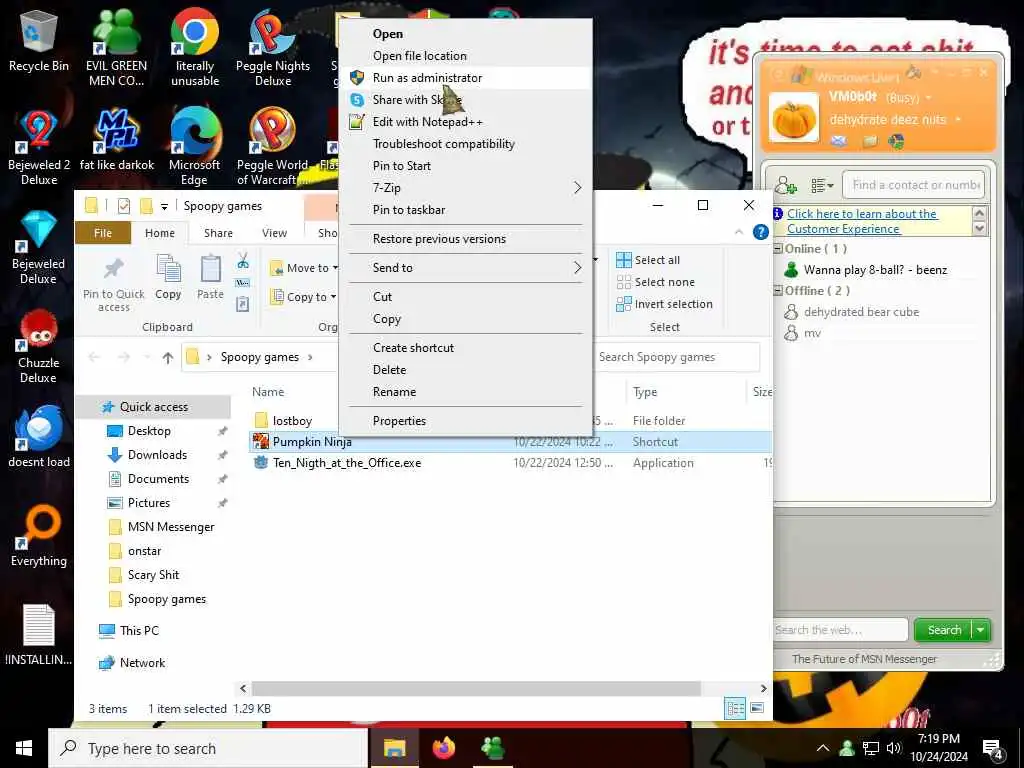The image size is (1024, 768).
Task: Switch to large icons view in Explorer
Action: click(x=757, y=708)
